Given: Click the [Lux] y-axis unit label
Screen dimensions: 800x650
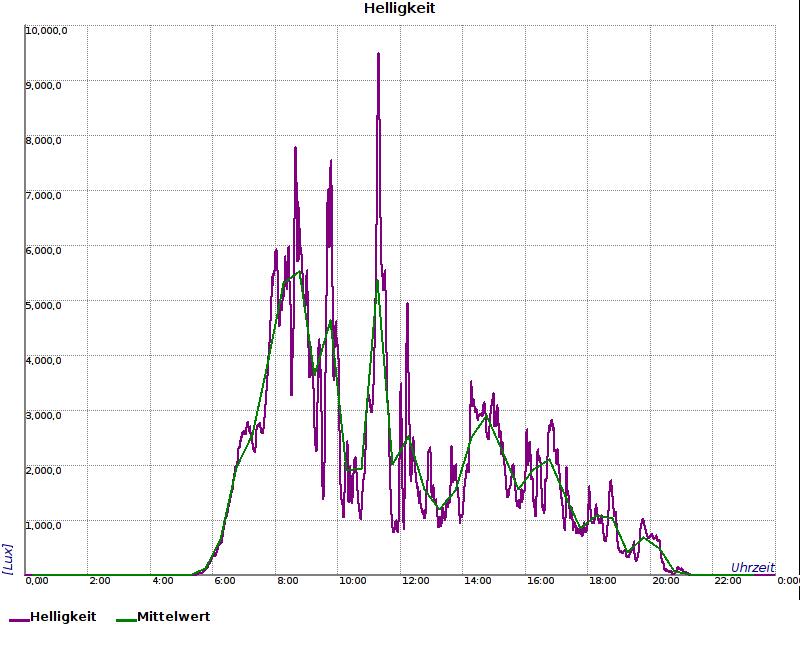Looking at the screenshot, I should click(x=8, y=559).
